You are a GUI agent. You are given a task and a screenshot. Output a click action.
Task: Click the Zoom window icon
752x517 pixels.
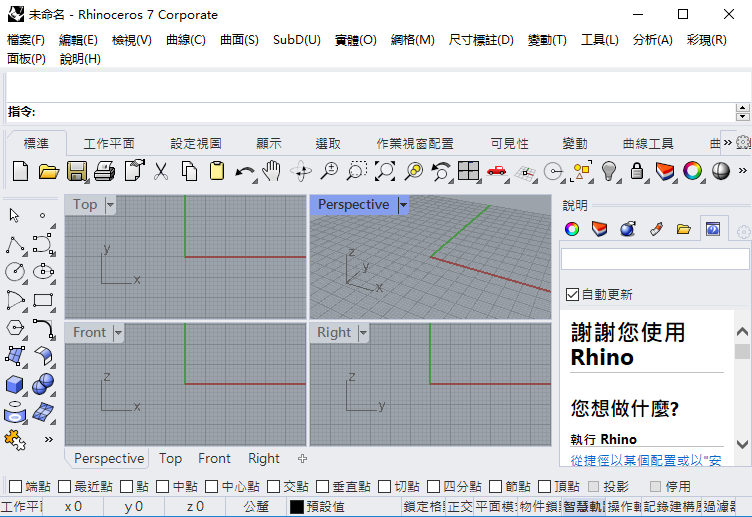point(356,171)
